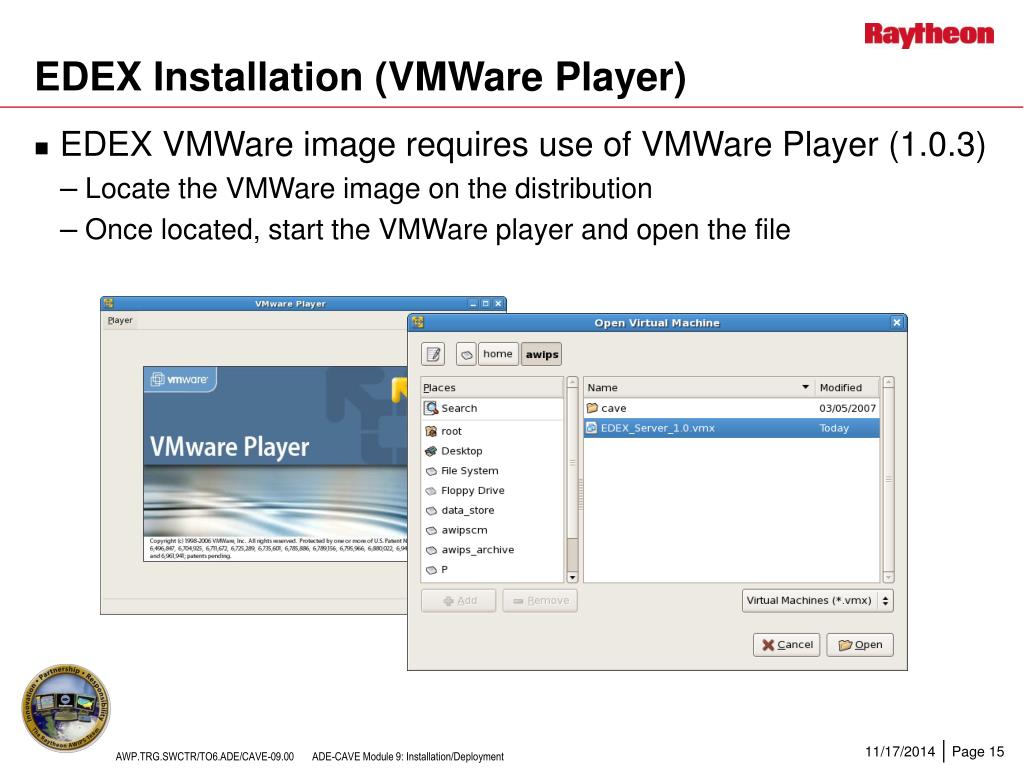Screen dimensions: 1024x768
Task: Click the Places list down scroll arrow
Action: 573,577
